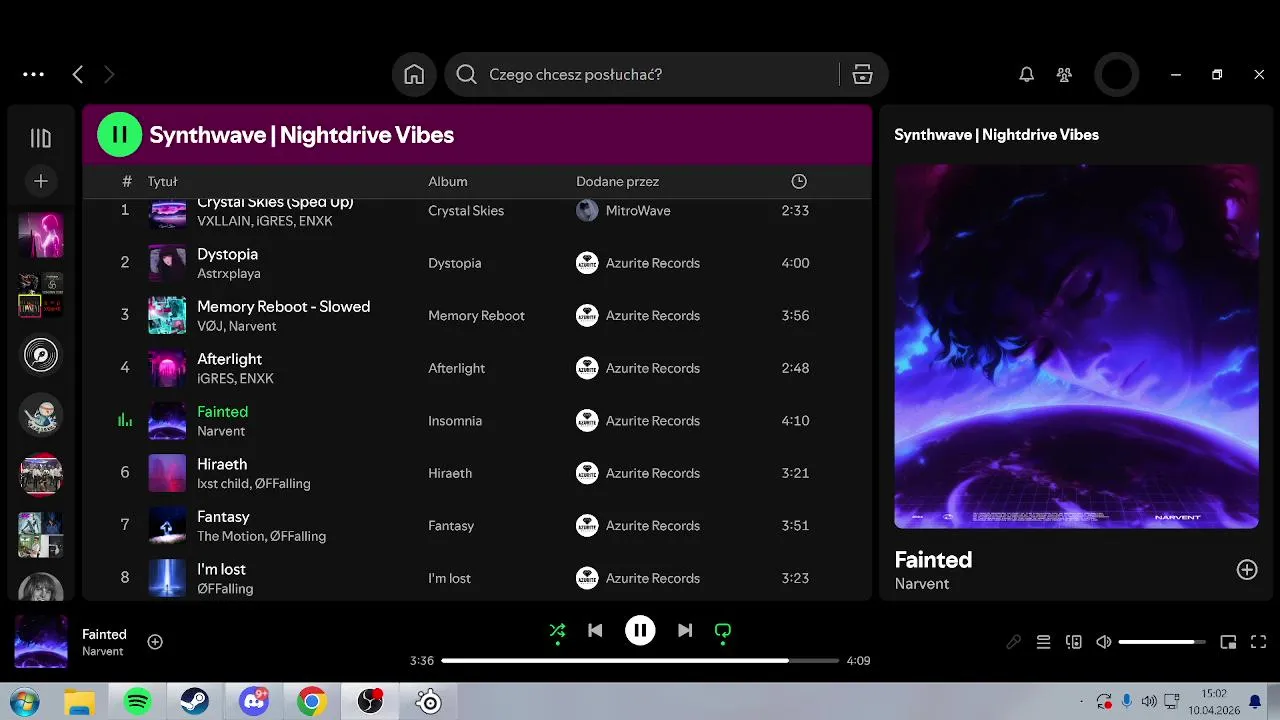Open the now playing cover thumbnail
1280x720 pixels.
click(x=41, y=641)
